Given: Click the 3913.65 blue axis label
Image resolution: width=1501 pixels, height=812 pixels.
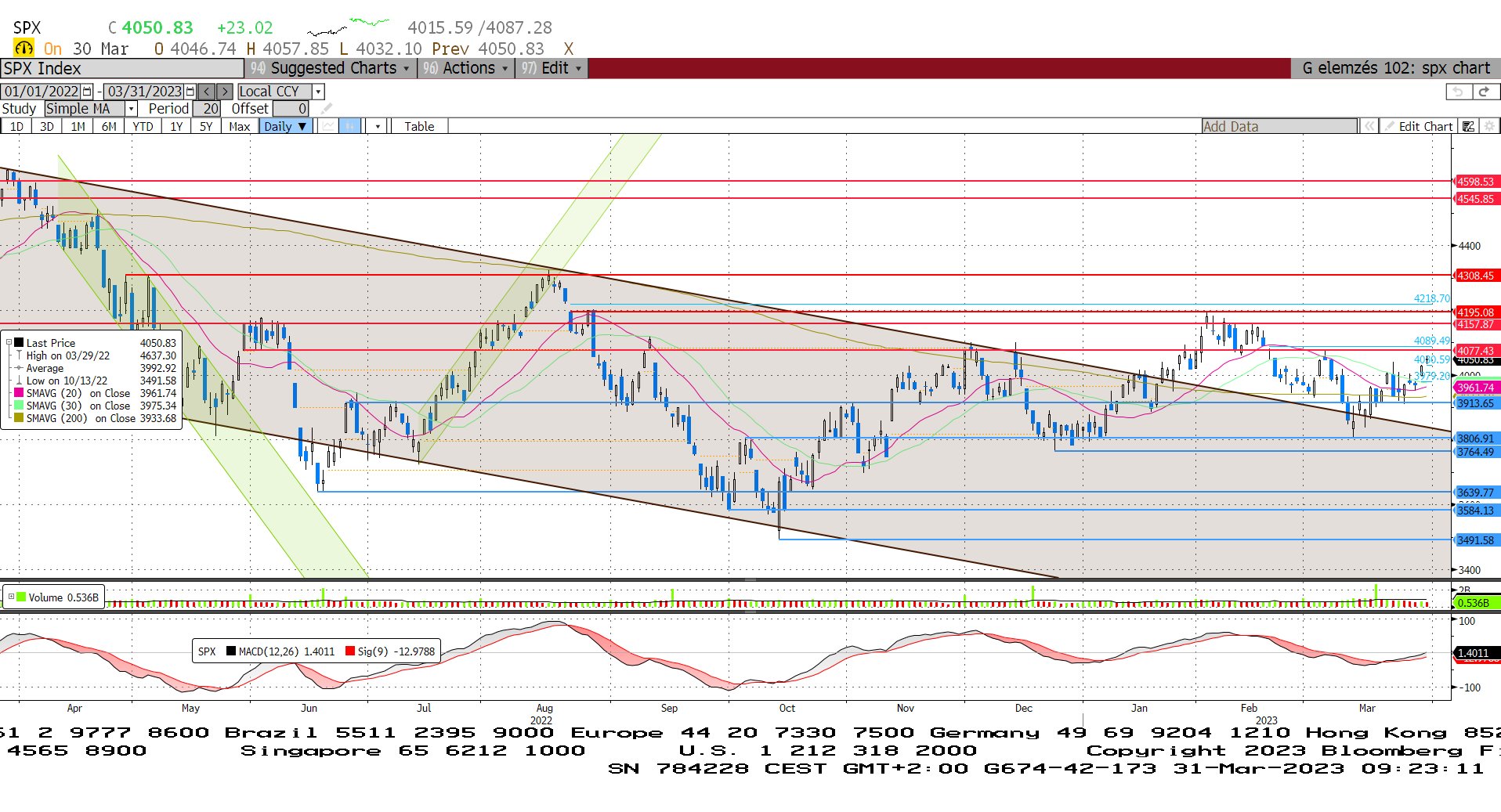Looking at the screenshot, I should [x=1477, y=403].
